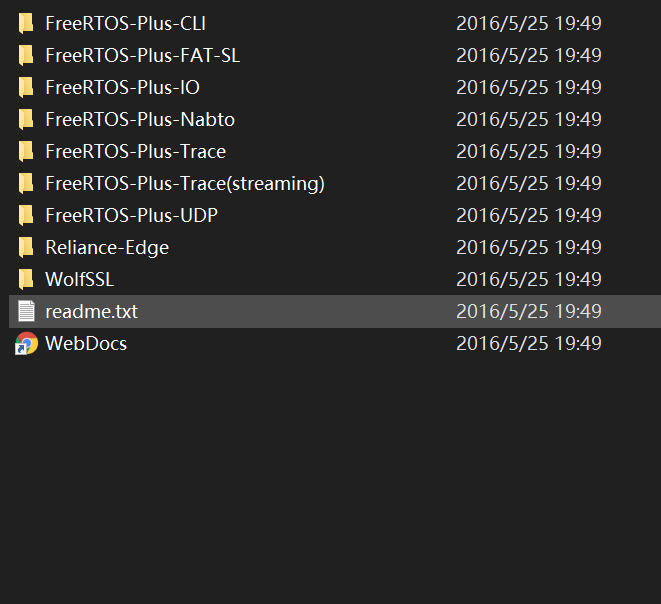This screenshot has height=604, width=661.
Task: Select the FreeRTOS-Plus-UDP modified date
Action: click(528, 216)
